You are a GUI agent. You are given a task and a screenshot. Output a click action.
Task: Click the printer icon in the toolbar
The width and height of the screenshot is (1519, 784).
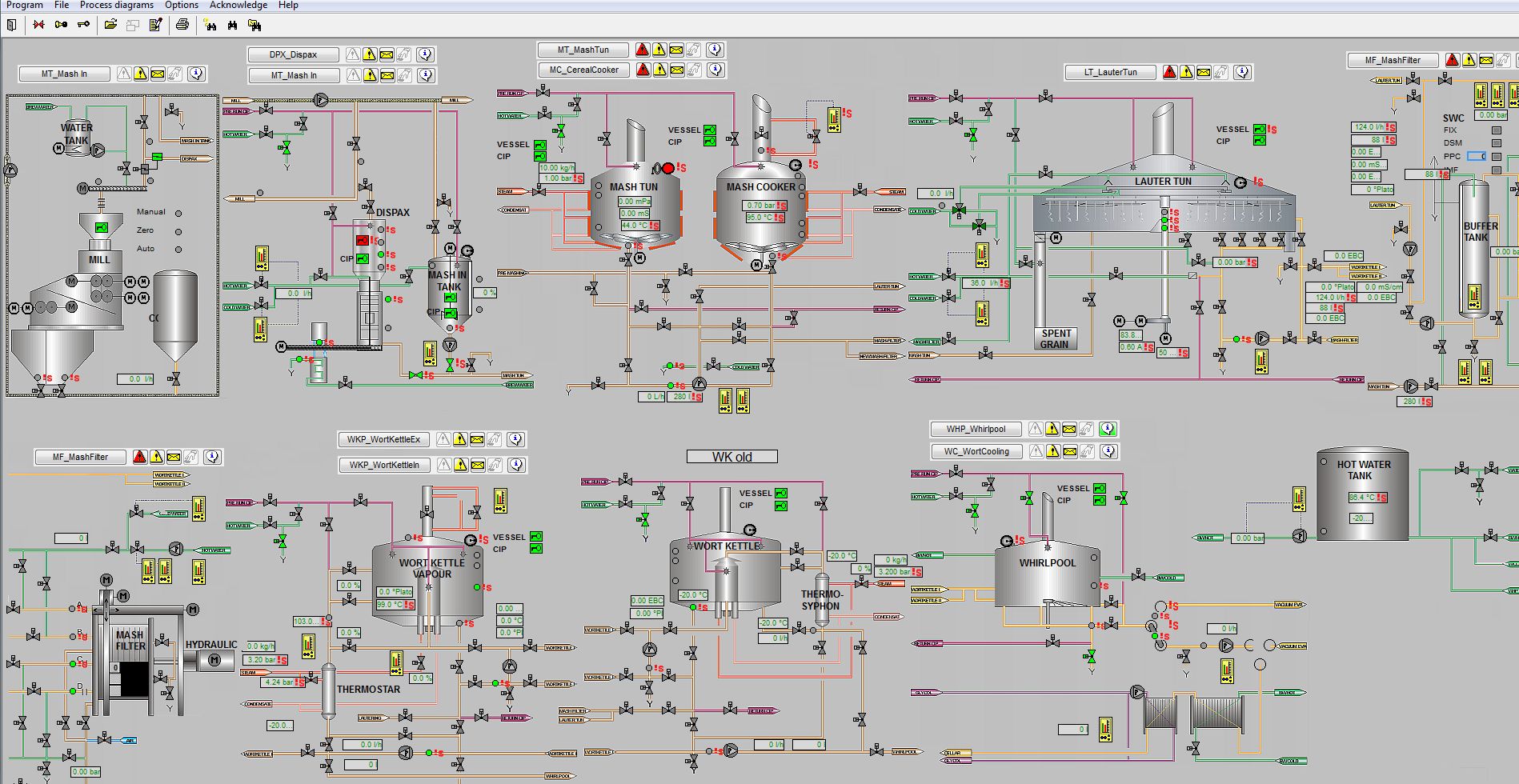(x=182, y=25)
